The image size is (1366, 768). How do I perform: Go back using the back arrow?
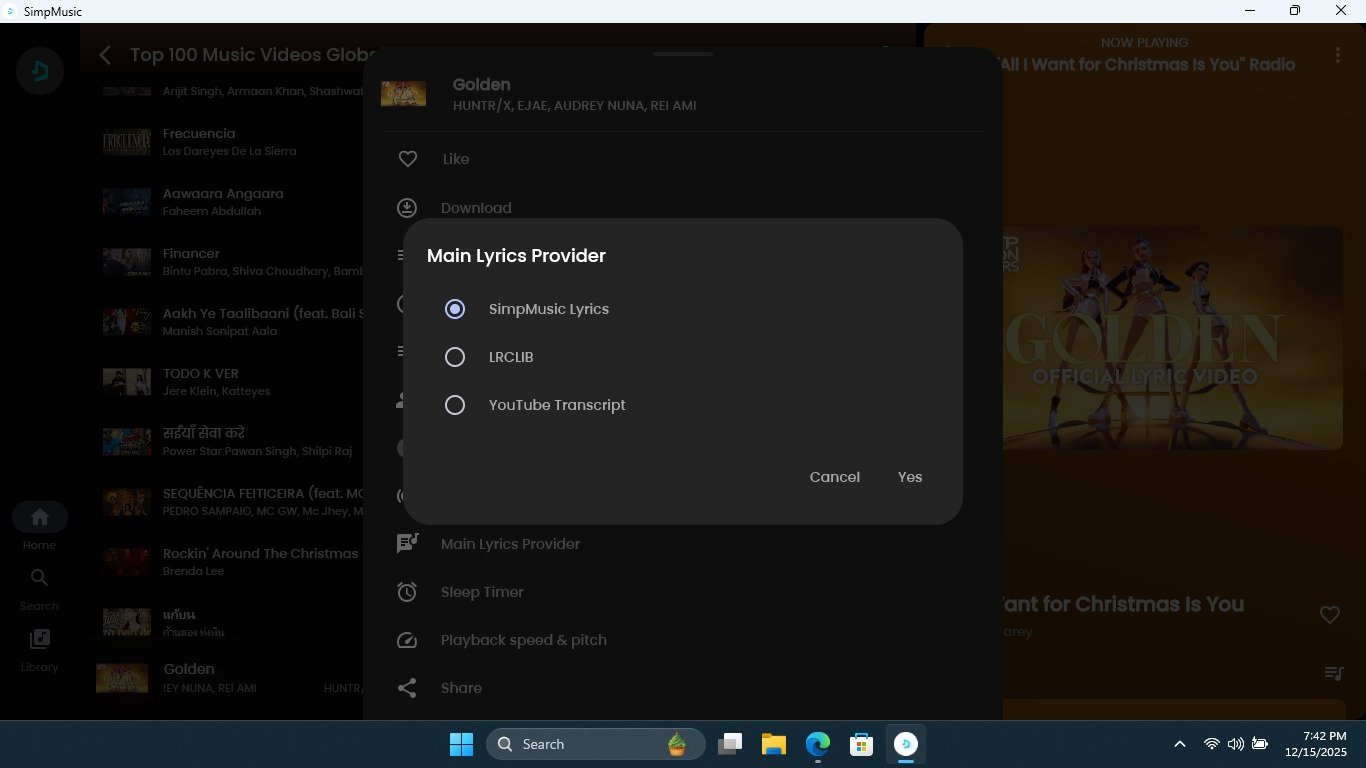106,55
